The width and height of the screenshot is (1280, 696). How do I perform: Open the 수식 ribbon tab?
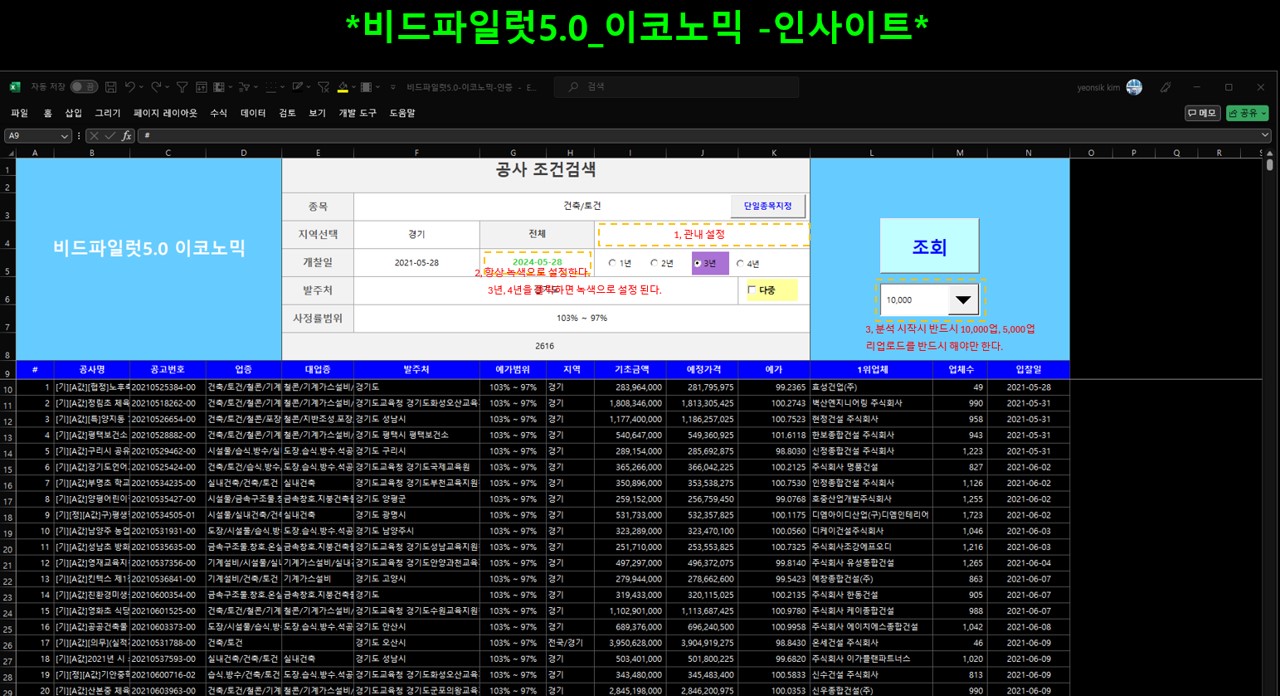(x=218, y=113)
